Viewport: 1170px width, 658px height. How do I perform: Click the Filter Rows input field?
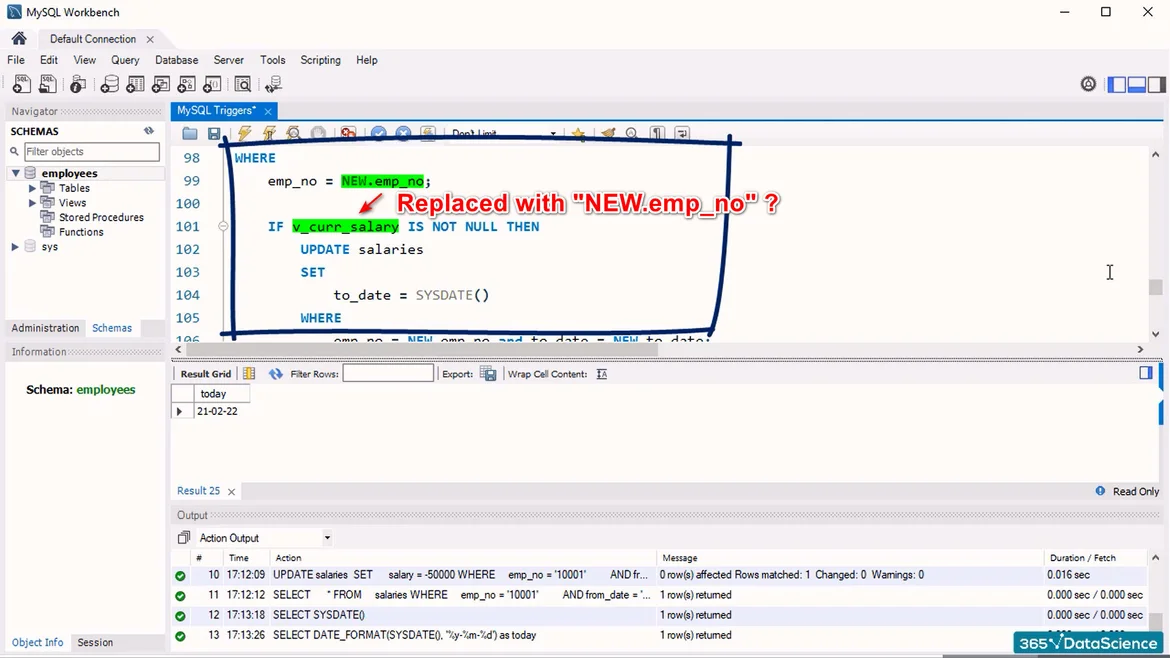[388, 374]
